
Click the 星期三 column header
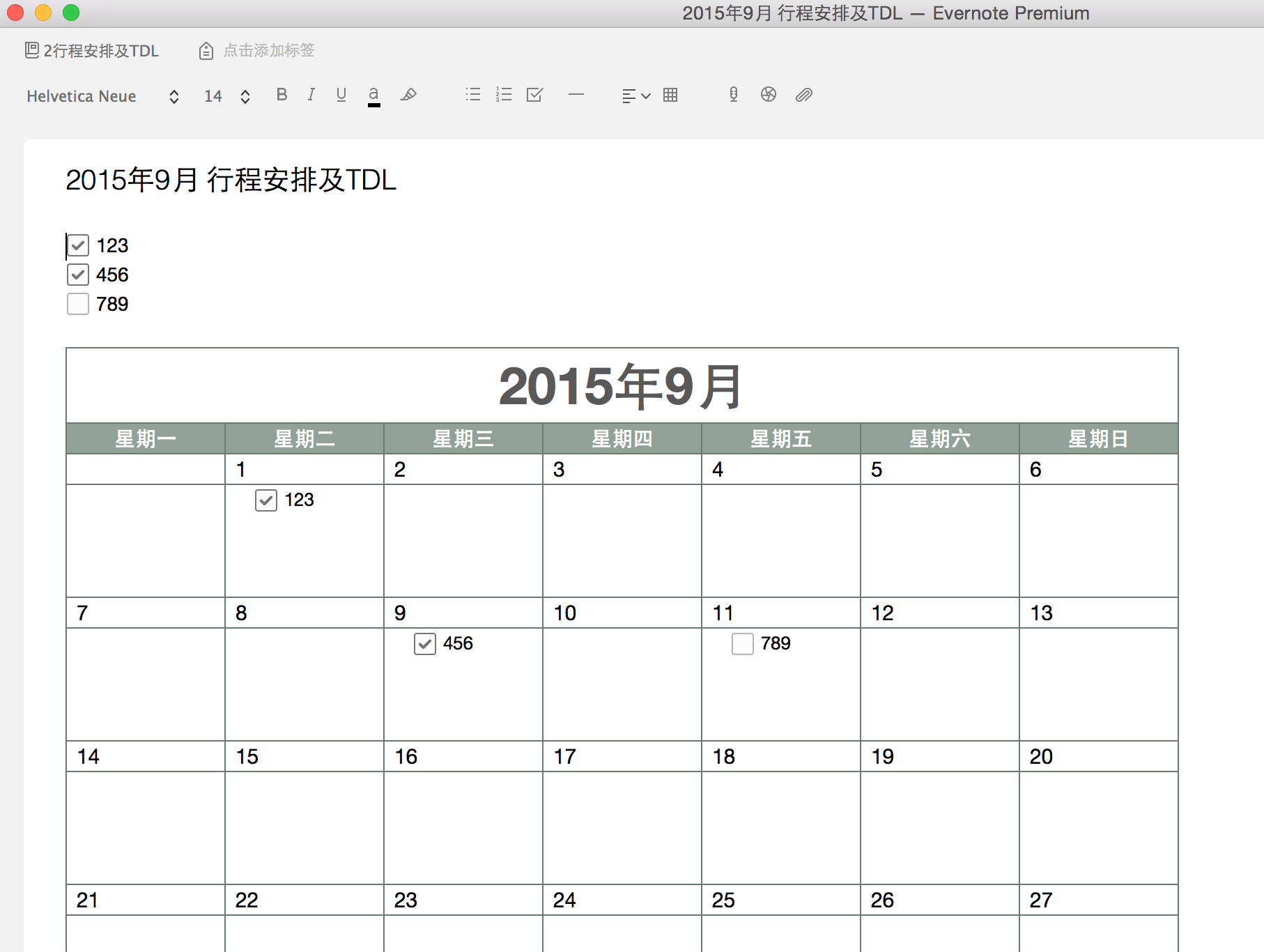[x=463, y=438]
